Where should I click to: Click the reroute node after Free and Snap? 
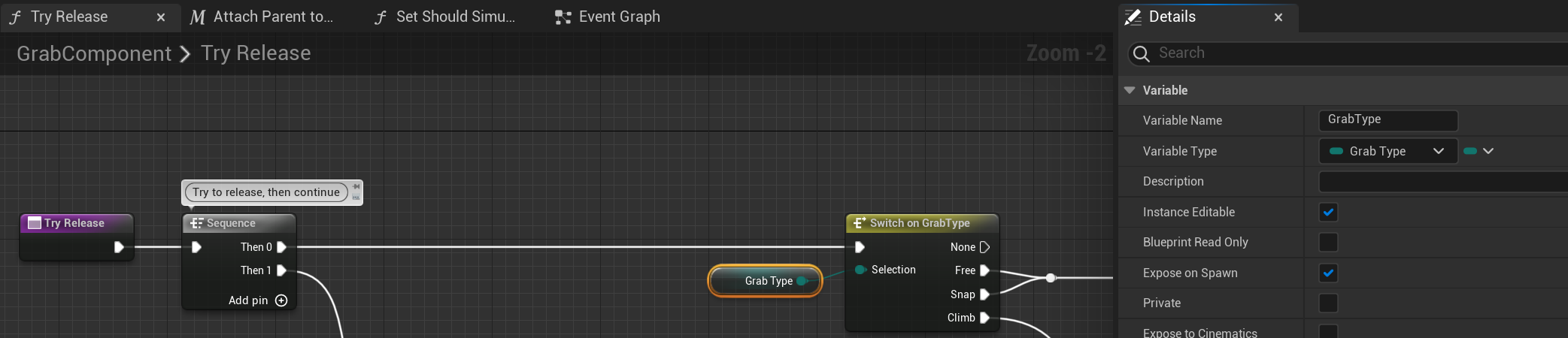tap(1051, 278)
